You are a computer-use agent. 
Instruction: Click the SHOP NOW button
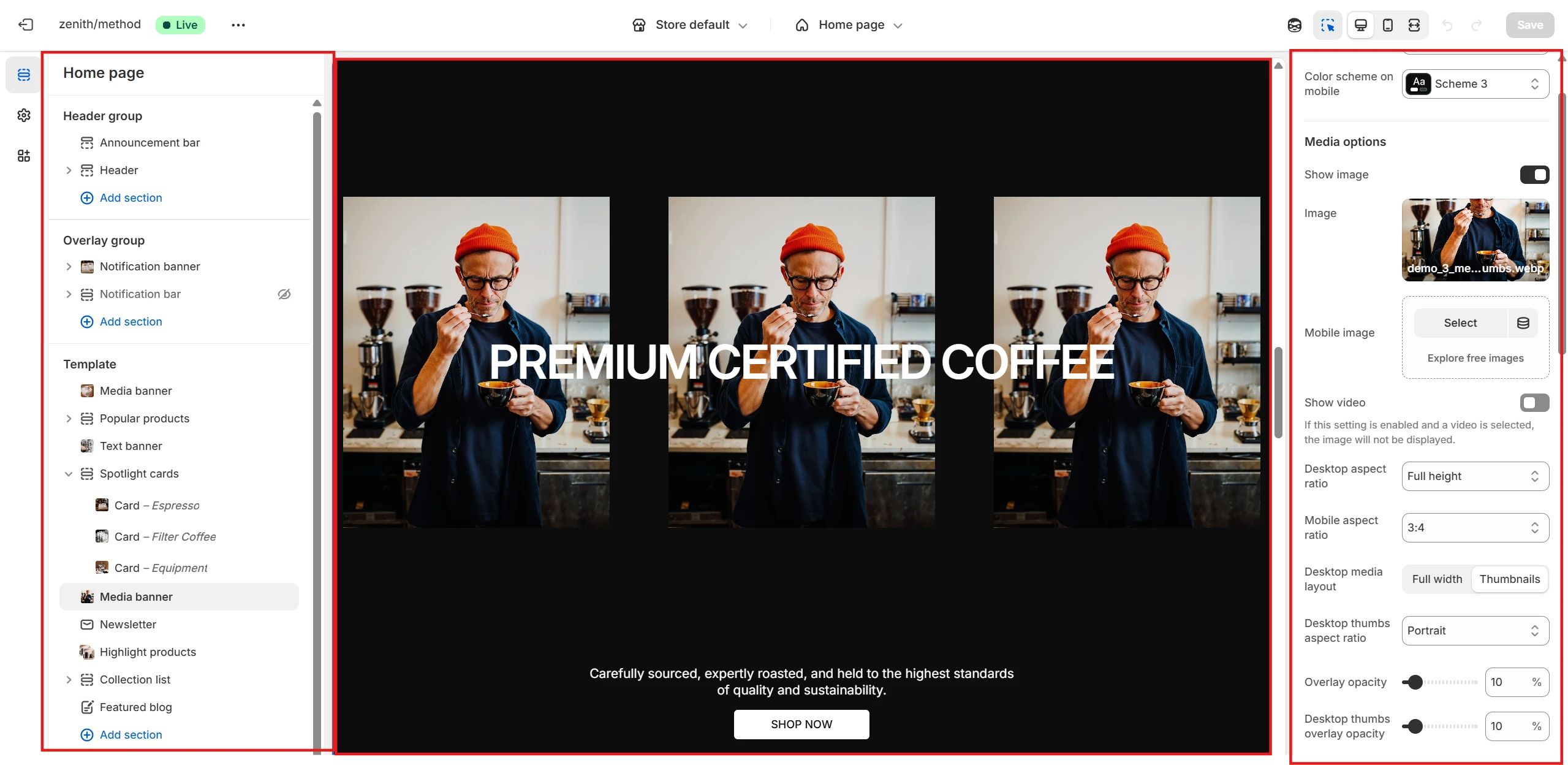pyautogui.click(x=801, y=725)
